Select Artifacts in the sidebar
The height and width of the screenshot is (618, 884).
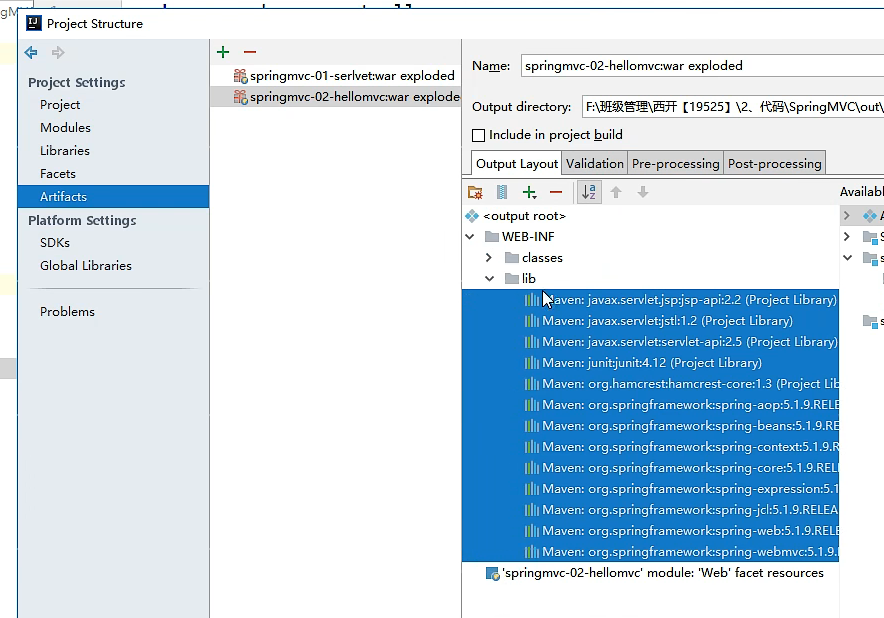pos(113,197)
